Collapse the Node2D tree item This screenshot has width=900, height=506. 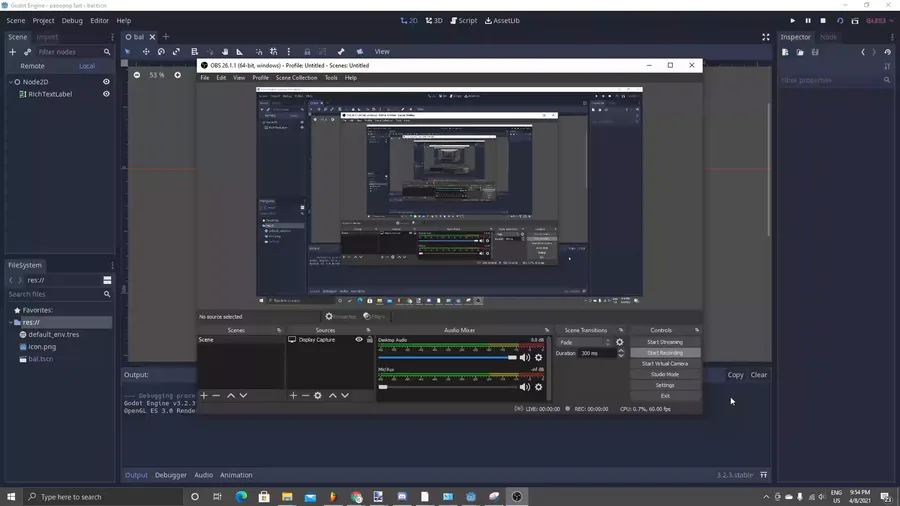pyautogui.click(x=11, y=82)
